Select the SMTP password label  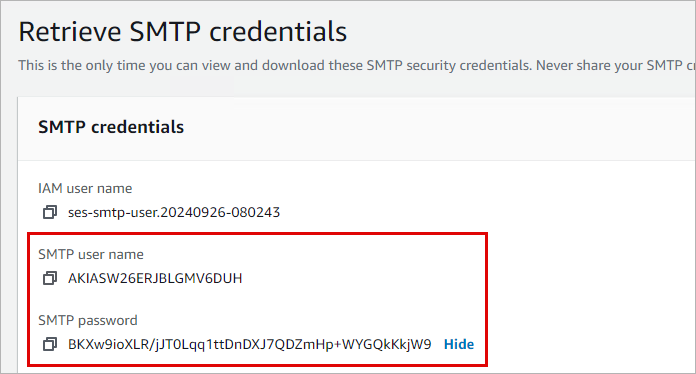click(87, 320)
